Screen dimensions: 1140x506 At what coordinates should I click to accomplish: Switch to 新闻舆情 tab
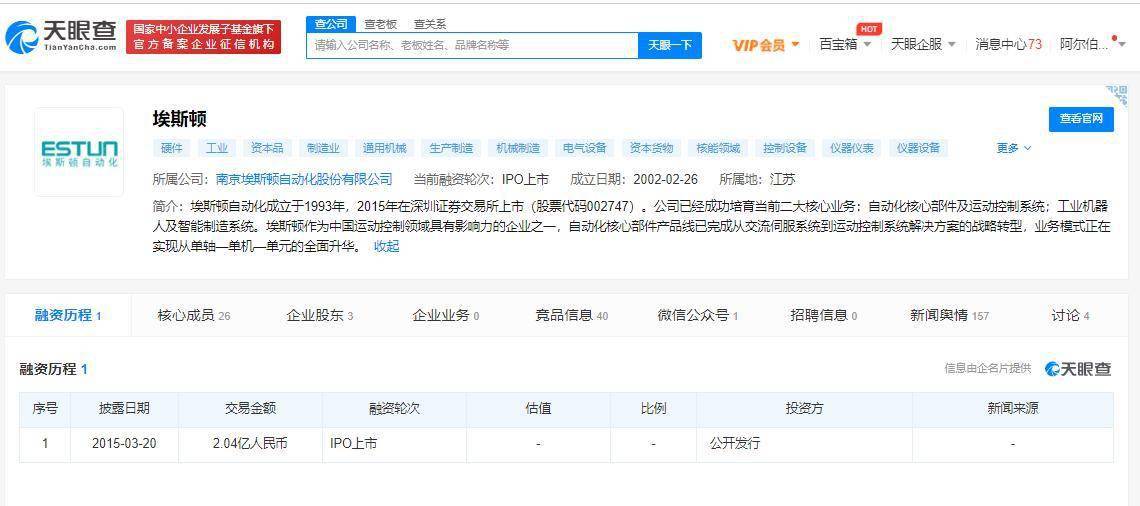[949, 316]
